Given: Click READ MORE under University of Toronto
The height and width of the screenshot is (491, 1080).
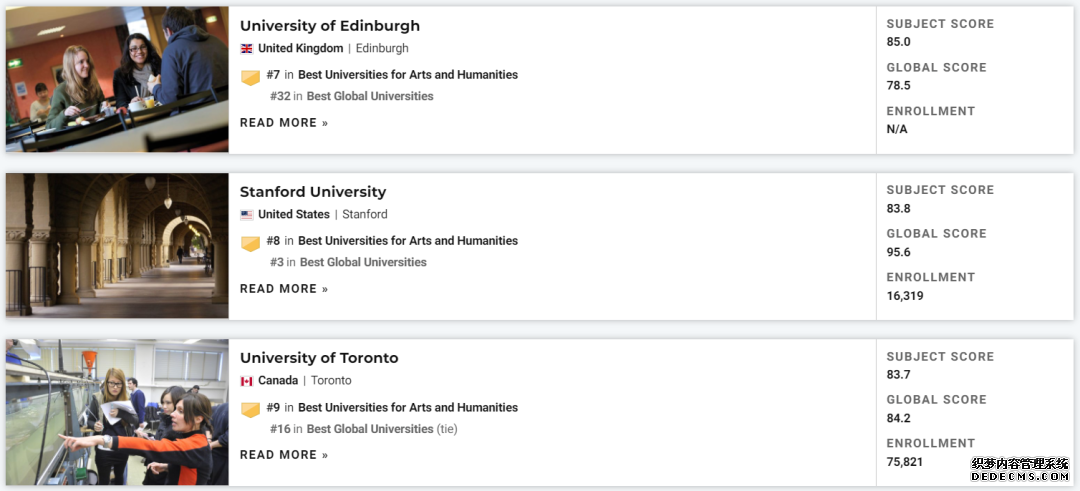Looking at the screenshot, I should pyautogui.click(x=284, y=455).
